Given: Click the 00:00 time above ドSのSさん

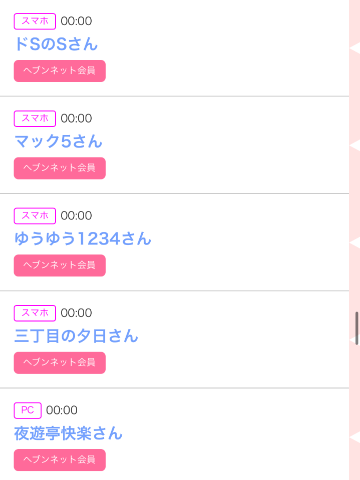Looking at the screenshot, I should point(76,21).
